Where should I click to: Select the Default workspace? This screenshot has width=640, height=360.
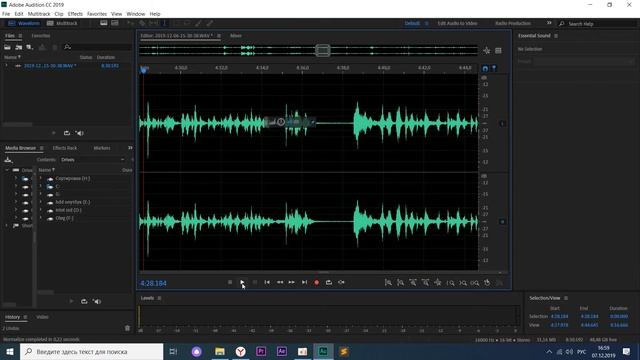pos(412,23)
